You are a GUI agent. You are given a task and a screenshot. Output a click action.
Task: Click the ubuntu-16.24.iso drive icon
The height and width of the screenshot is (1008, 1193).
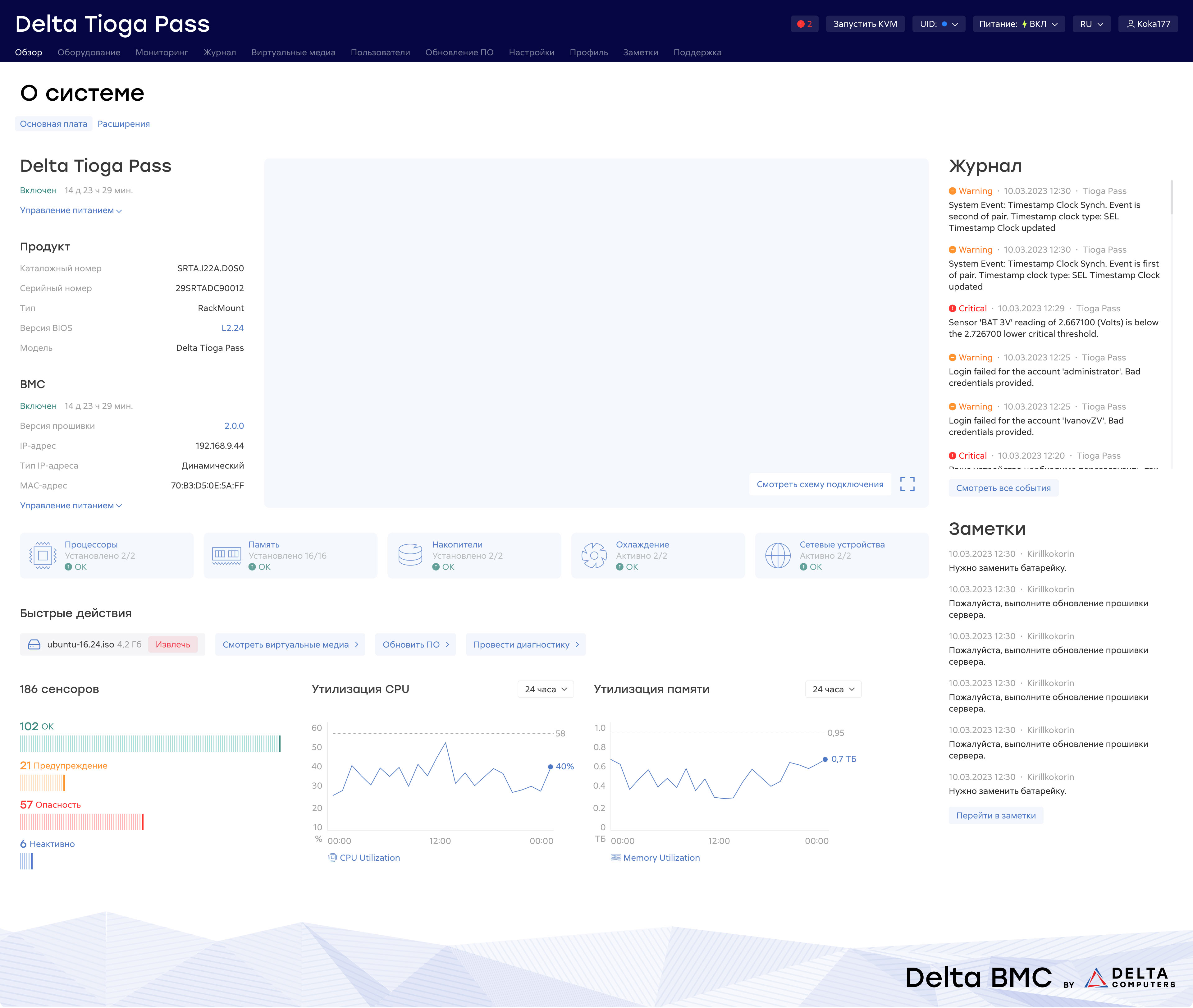[x=34, y=644]
